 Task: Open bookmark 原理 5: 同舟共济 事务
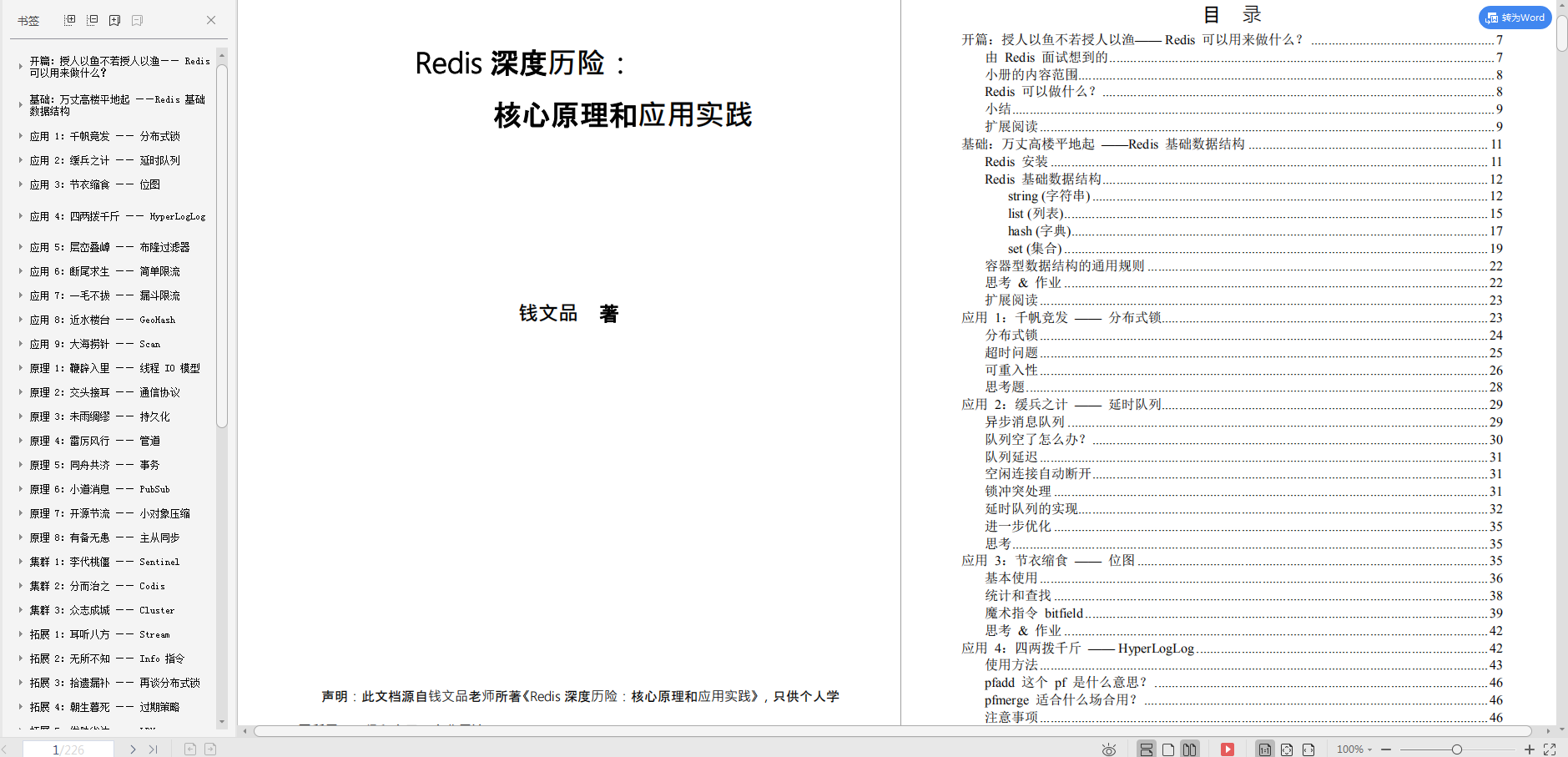pyautogui.click(x=95, y=465)
